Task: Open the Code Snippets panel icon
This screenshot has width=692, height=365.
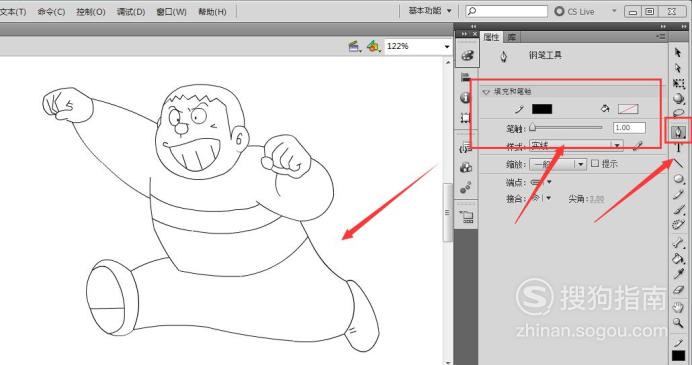Action: coord(466,148)
